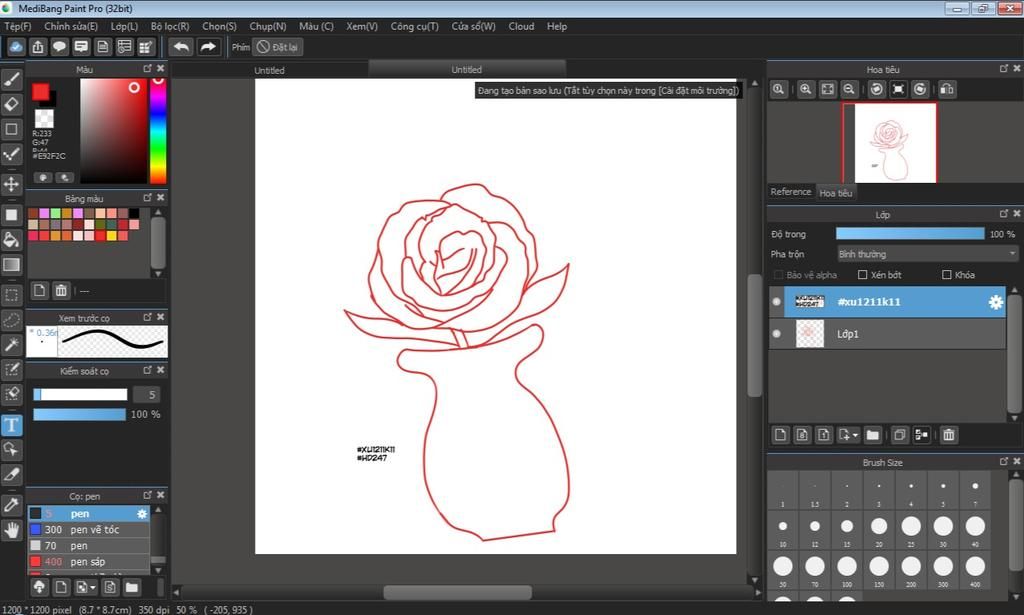Delete the selected layer with trash icon

coord(949,435)
